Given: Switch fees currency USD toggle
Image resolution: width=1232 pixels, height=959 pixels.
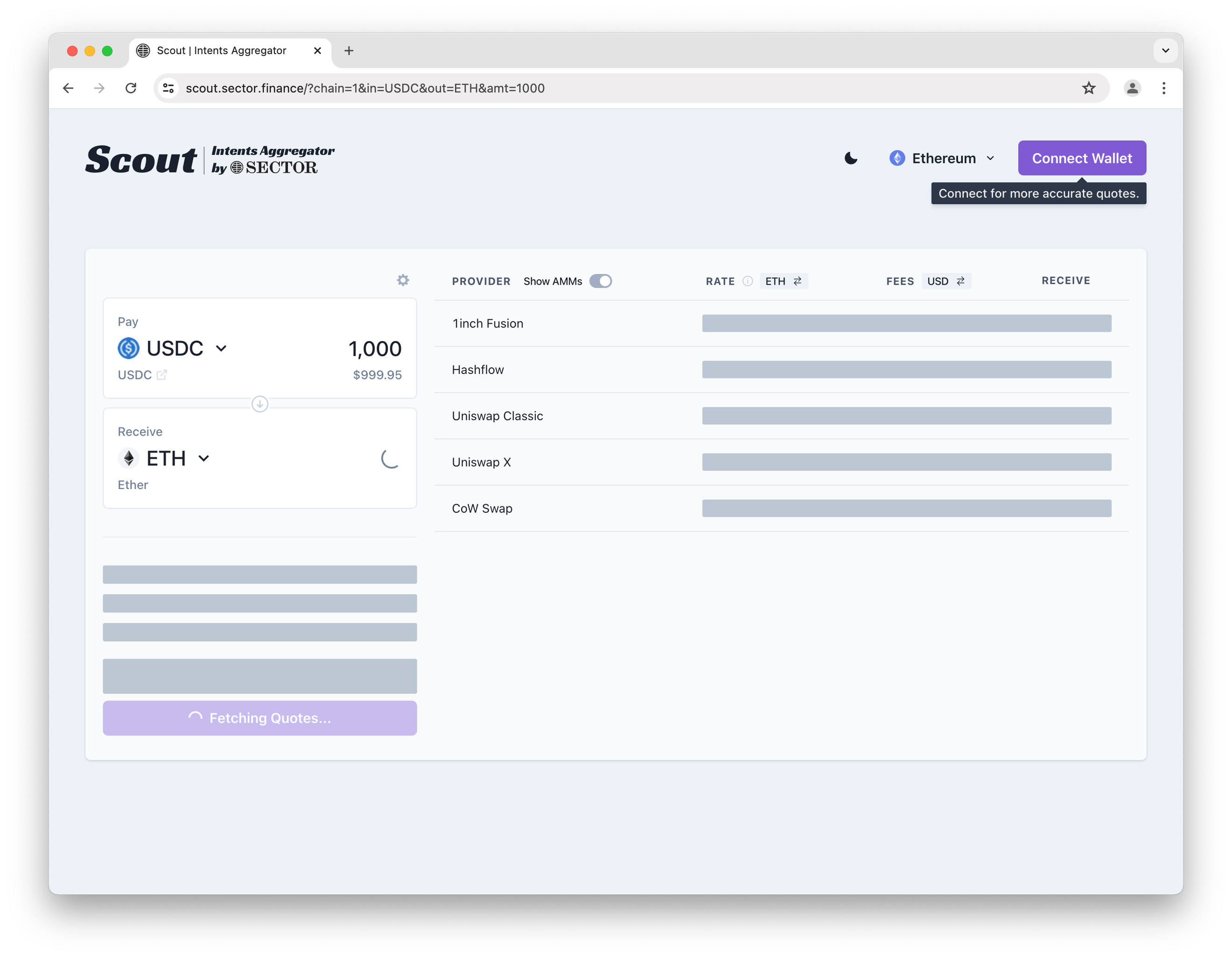Looking at the screenshot, I should pyautogui.click(x=945, y=281).
